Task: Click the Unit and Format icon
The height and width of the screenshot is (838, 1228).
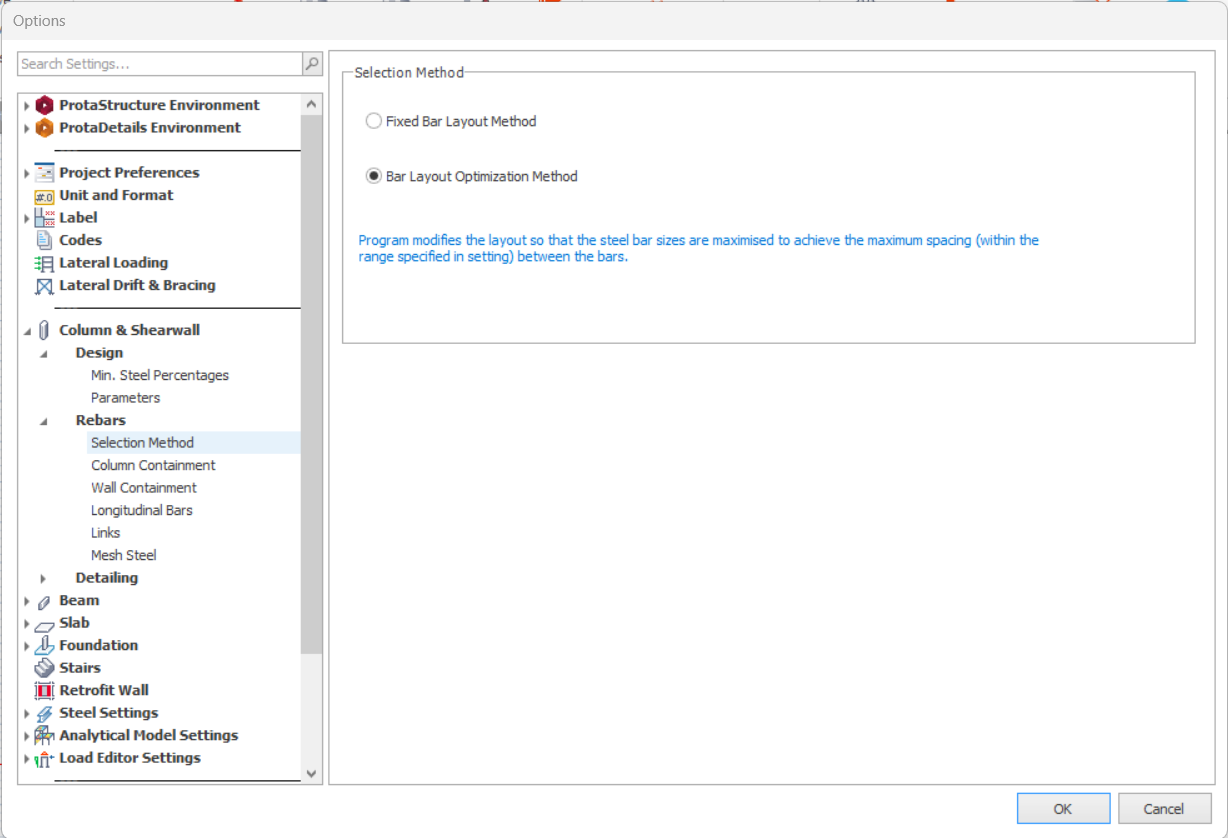Action: [x=44, y=196]
